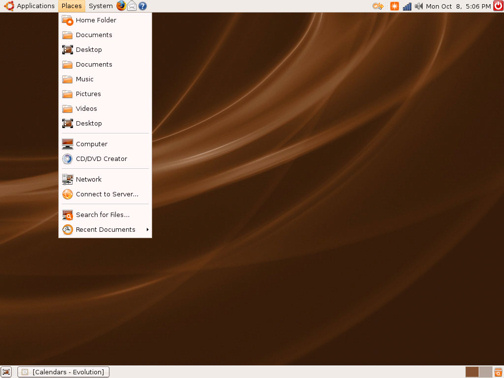This screenshot has width=504, height=378.
Task: Open the calendar from clock Mon Oct 8
Action: point(458,6)
